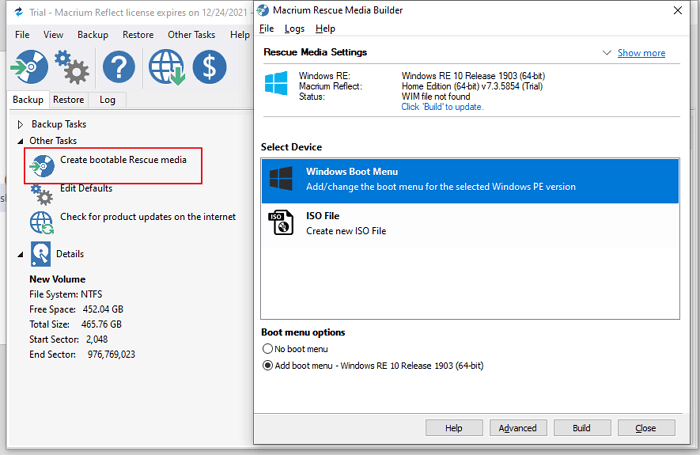This screenshot has width=700, height=455.
Task: Open the defaults gears toolbar icon
Action: [71, 67]
